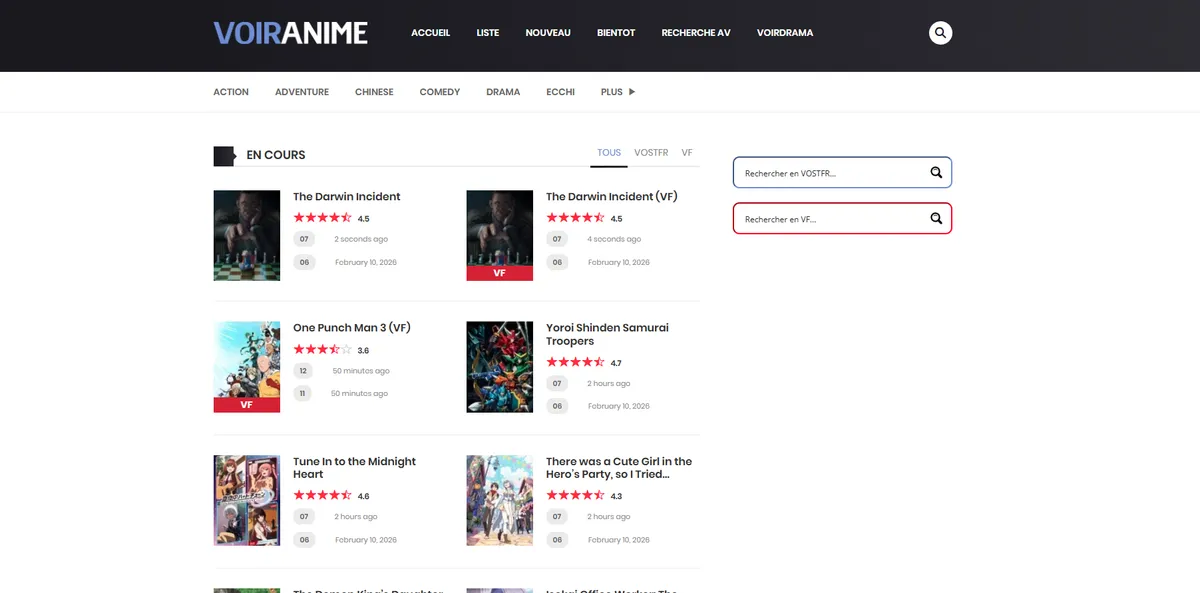Open the NOUVEAU menu item

547,32
